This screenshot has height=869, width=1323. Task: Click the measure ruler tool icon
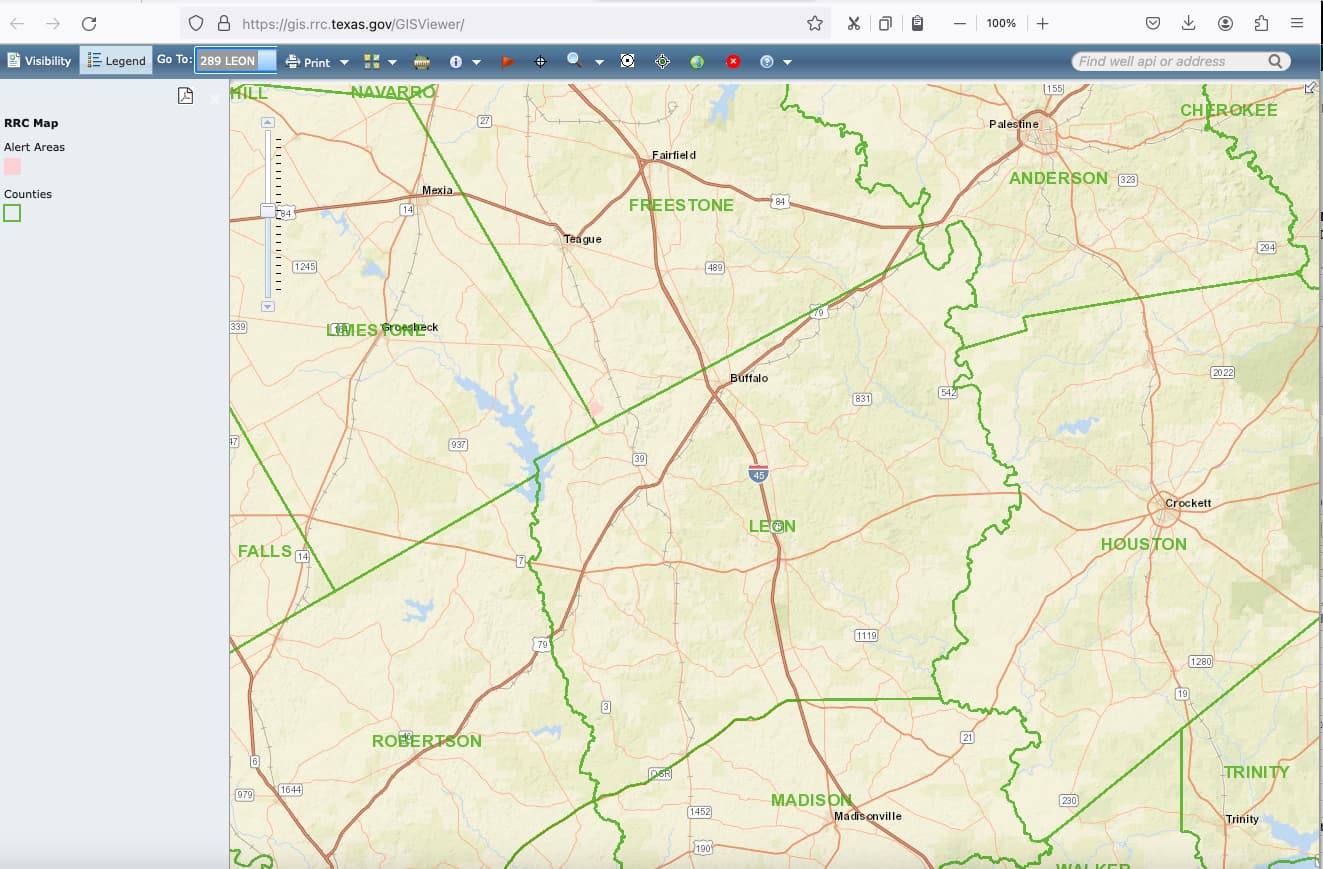(x=422, y=62)
